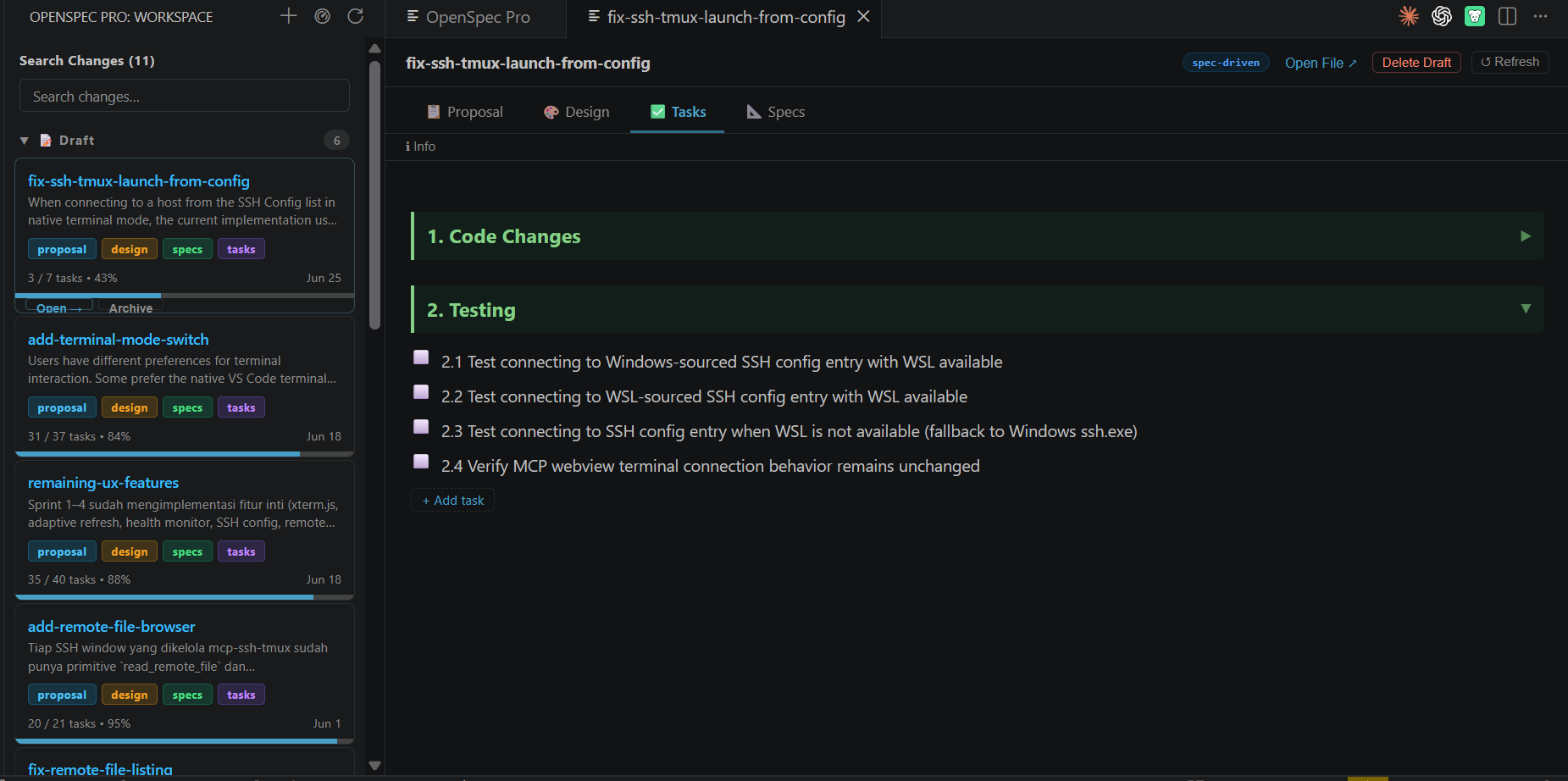Open the Specs tab
This screenshot has width=1568, height=781.
point(776,112)
